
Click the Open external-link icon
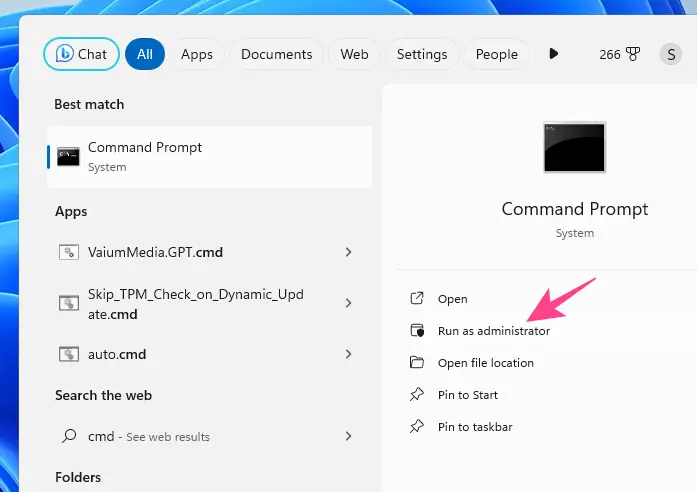[x=417, y=298]
